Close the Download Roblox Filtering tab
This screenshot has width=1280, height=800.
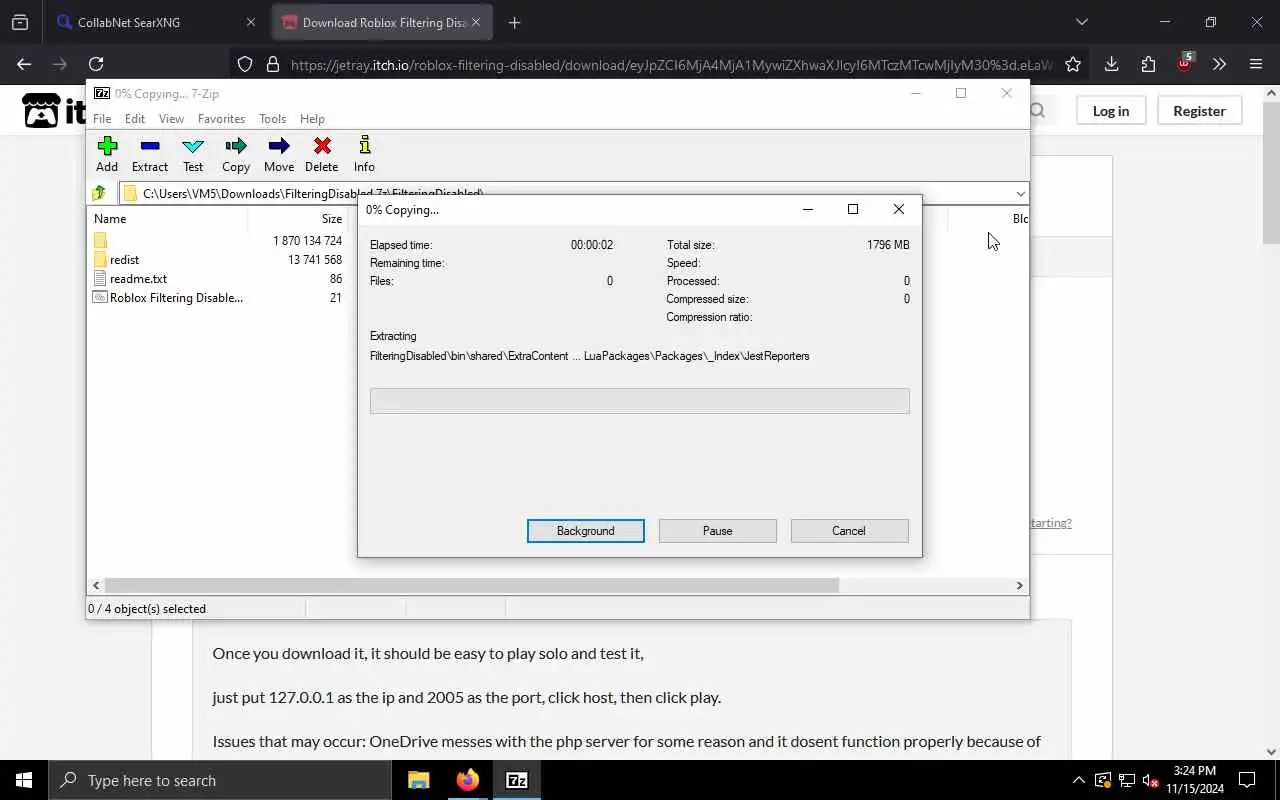pos(476,22)
